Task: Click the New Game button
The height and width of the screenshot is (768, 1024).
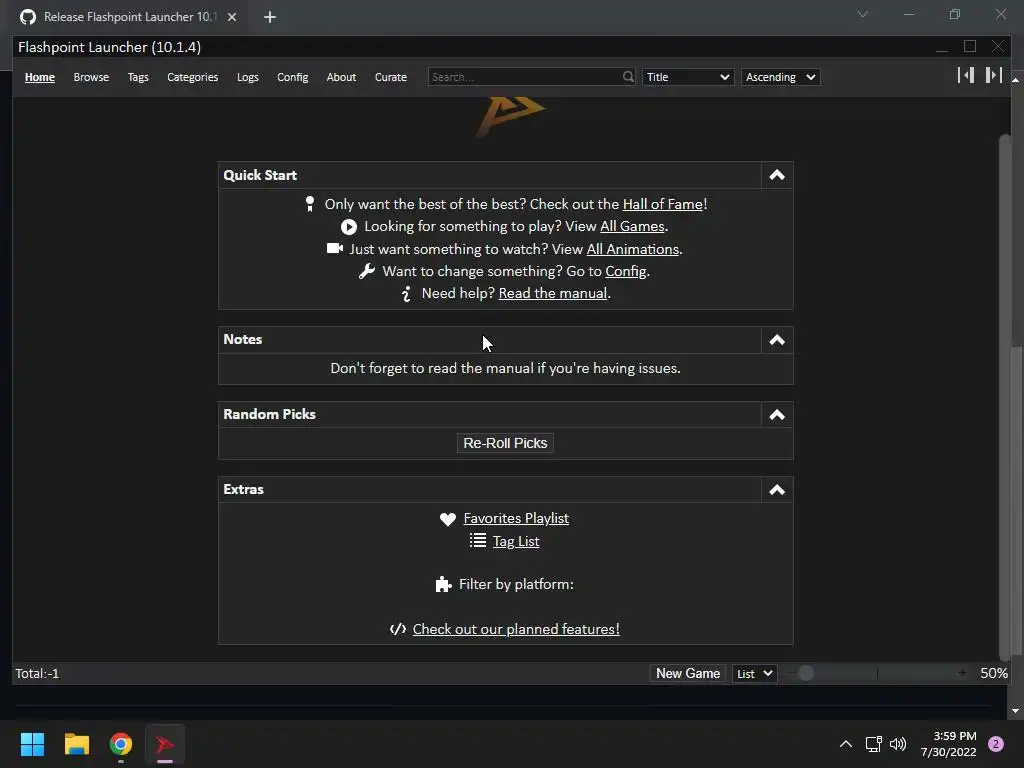Action: (x=688, y=673)
